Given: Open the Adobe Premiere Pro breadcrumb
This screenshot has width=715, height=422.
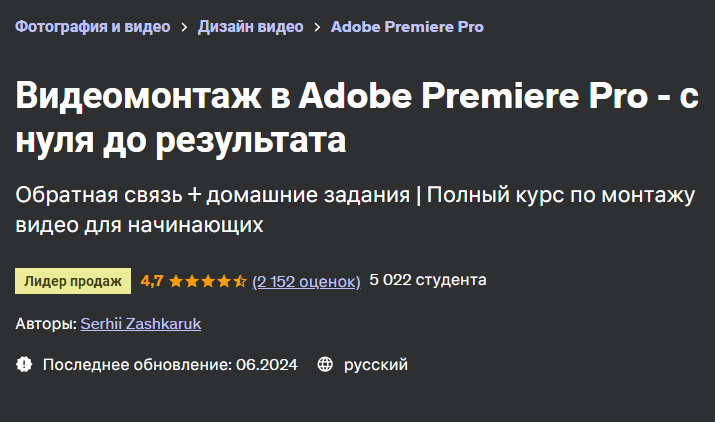Looking at the screenshot, I should click(407, 27).
